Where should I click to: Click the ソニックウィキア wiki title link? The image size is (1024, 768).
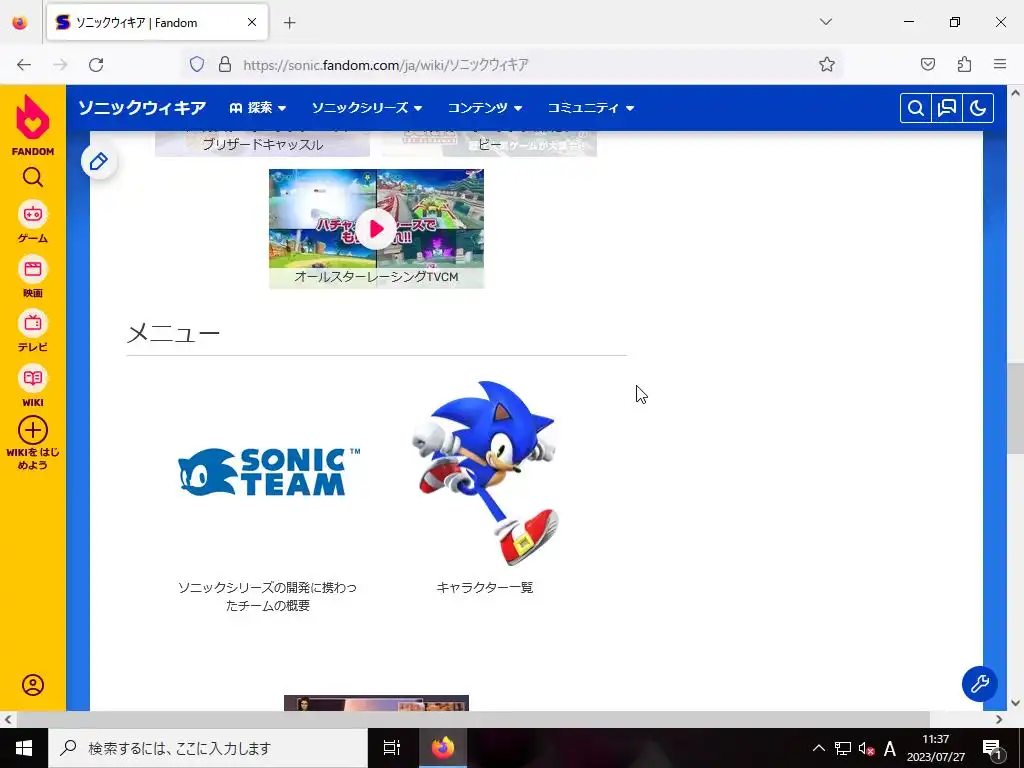pos(142,108)
